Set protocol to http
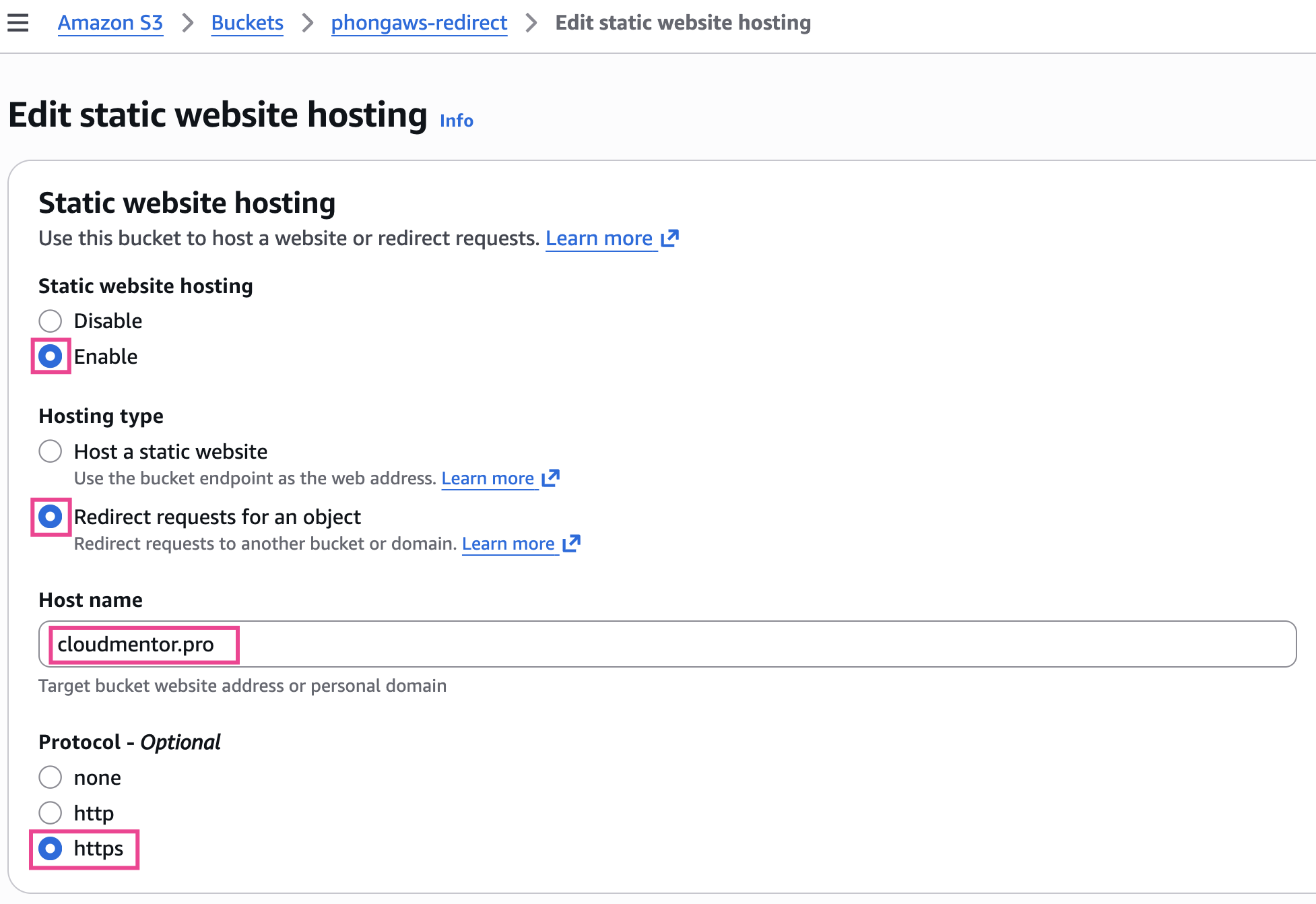 point(51,813)
